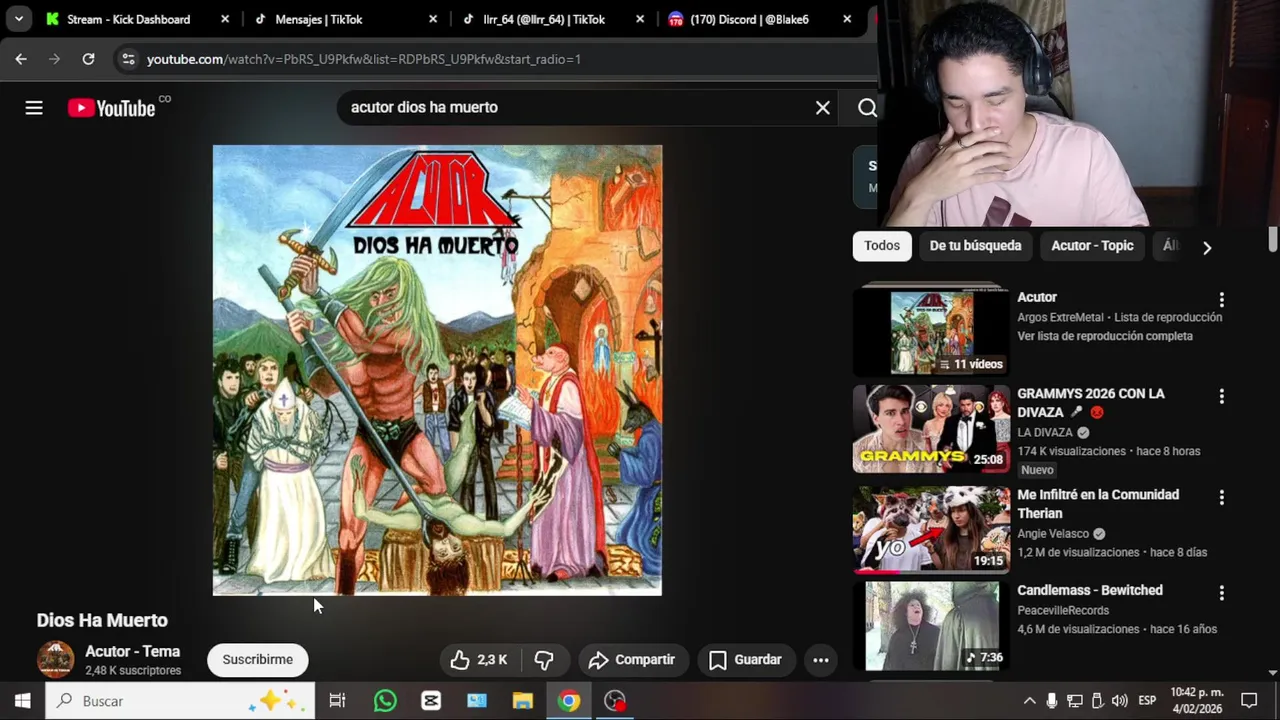This screenshot has width=1280, height=720.
Task: Close the Discord tab
Action: coord(847,19)
